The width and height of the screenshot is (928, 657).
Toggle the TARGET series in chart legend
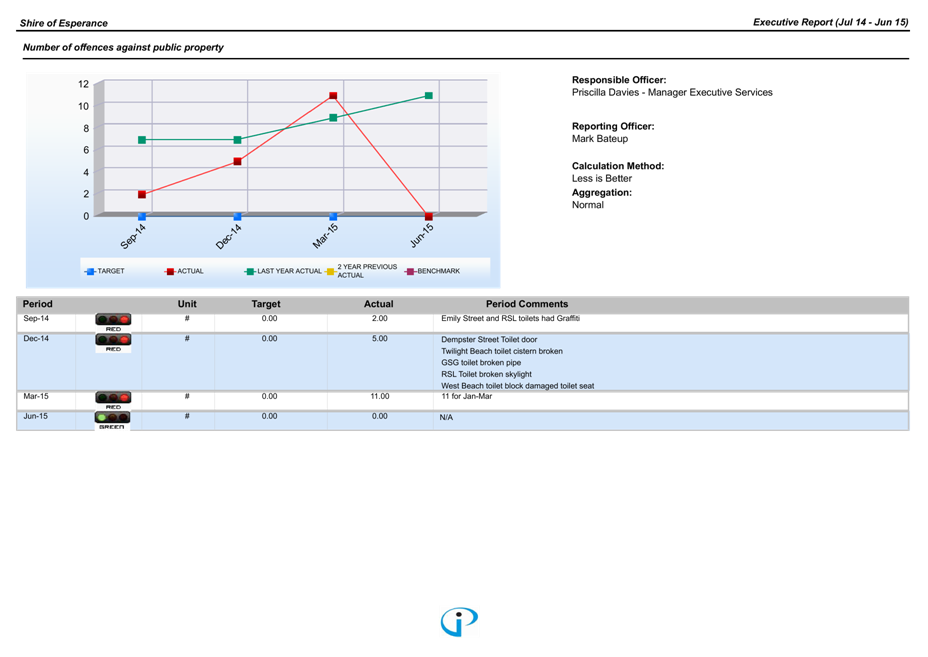tap(106, 271)
